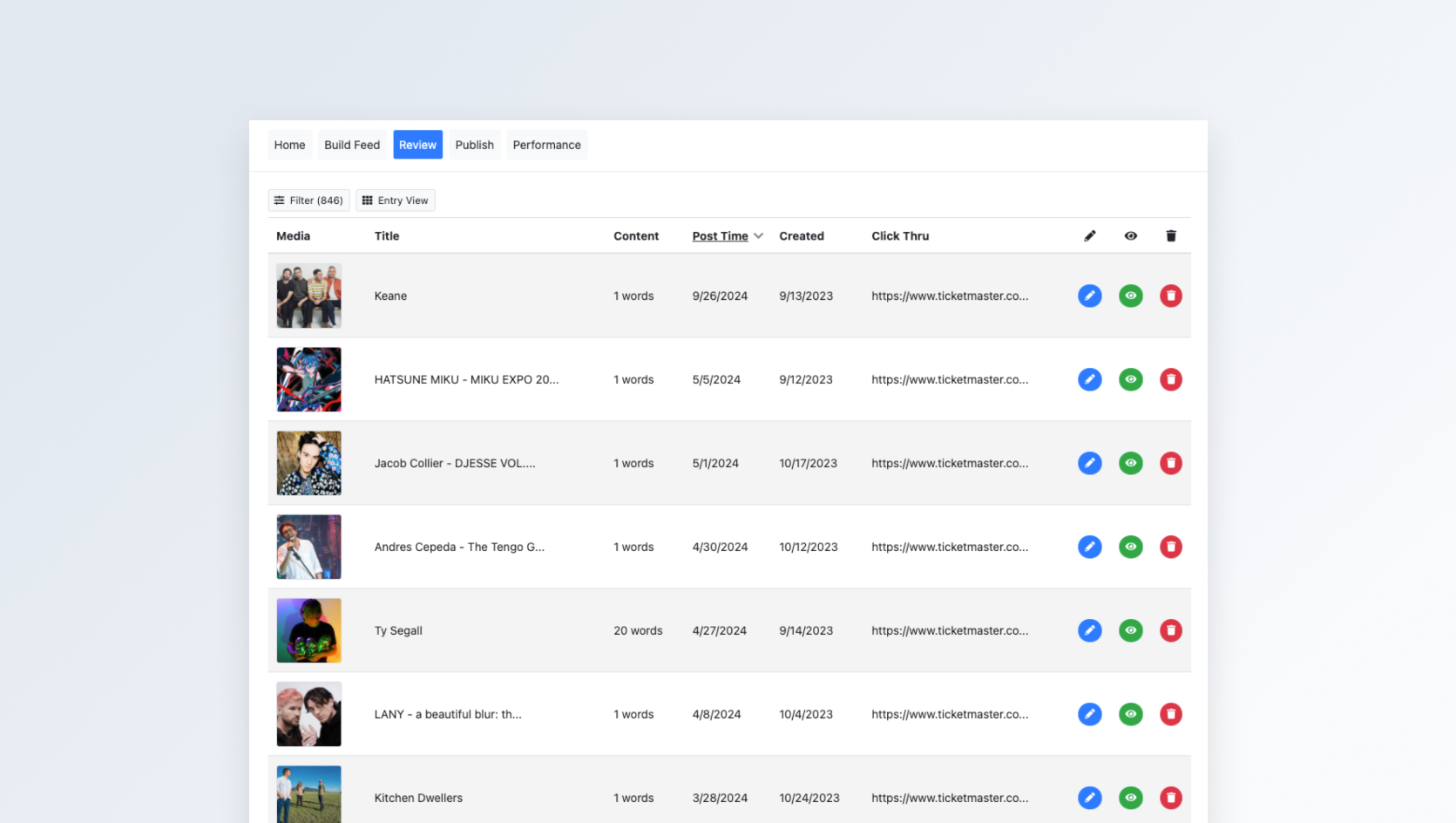
Task: Open the Performance tab
Action: coord(546,144)
